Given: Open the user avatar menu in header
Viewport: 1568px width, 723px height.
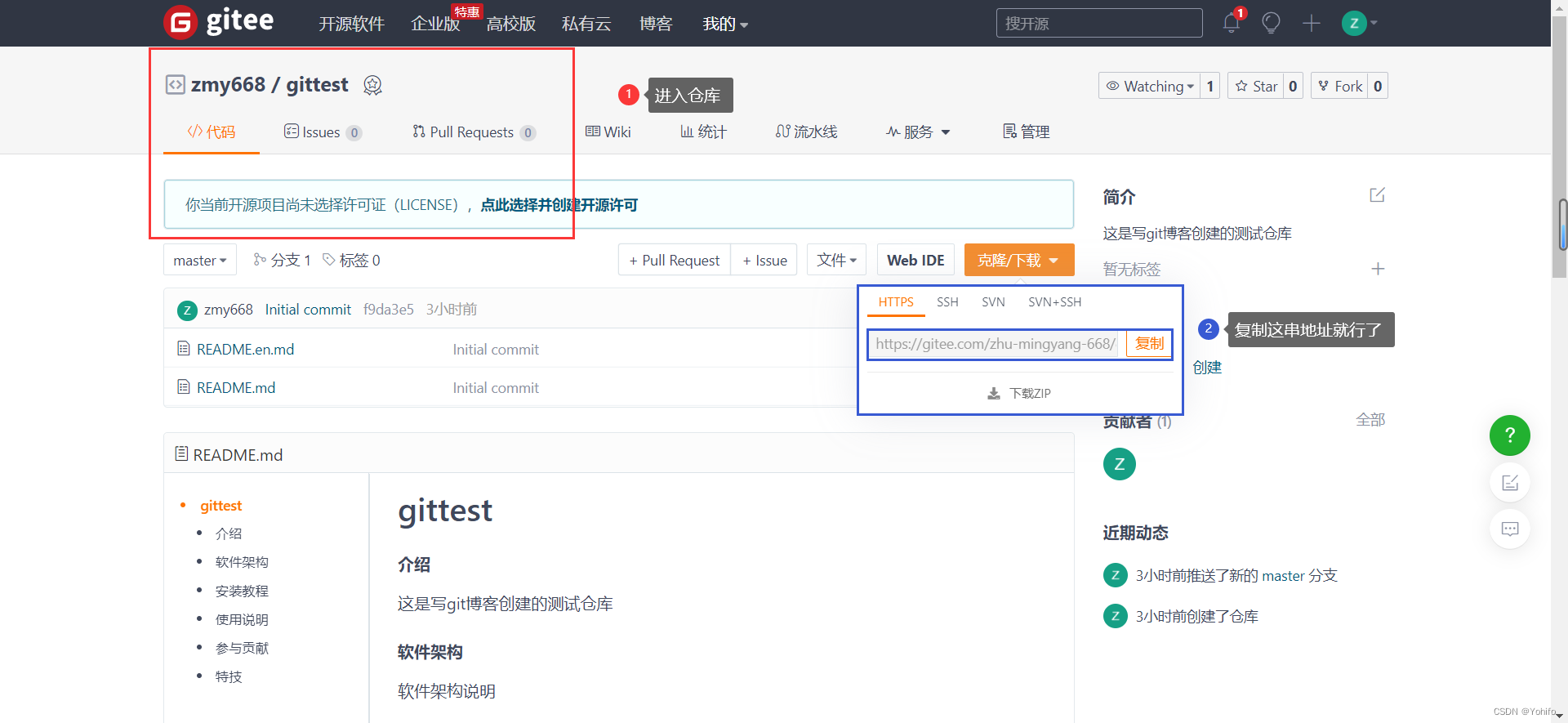Looking at the screenshot, I should pos(1359,23).
